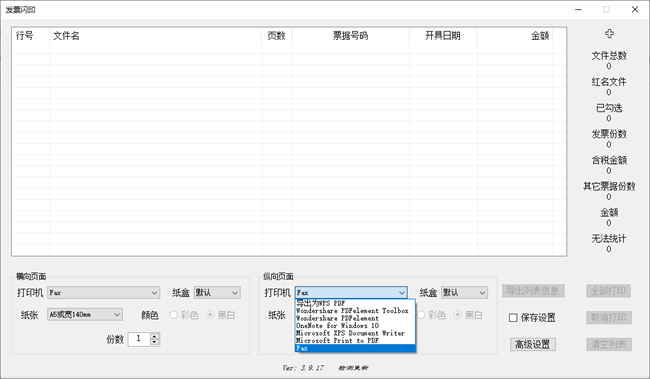Click the 金额 table column header
The height and width of the screenshot is (379, 650).
pyautogui.click(x=515, y=36)
